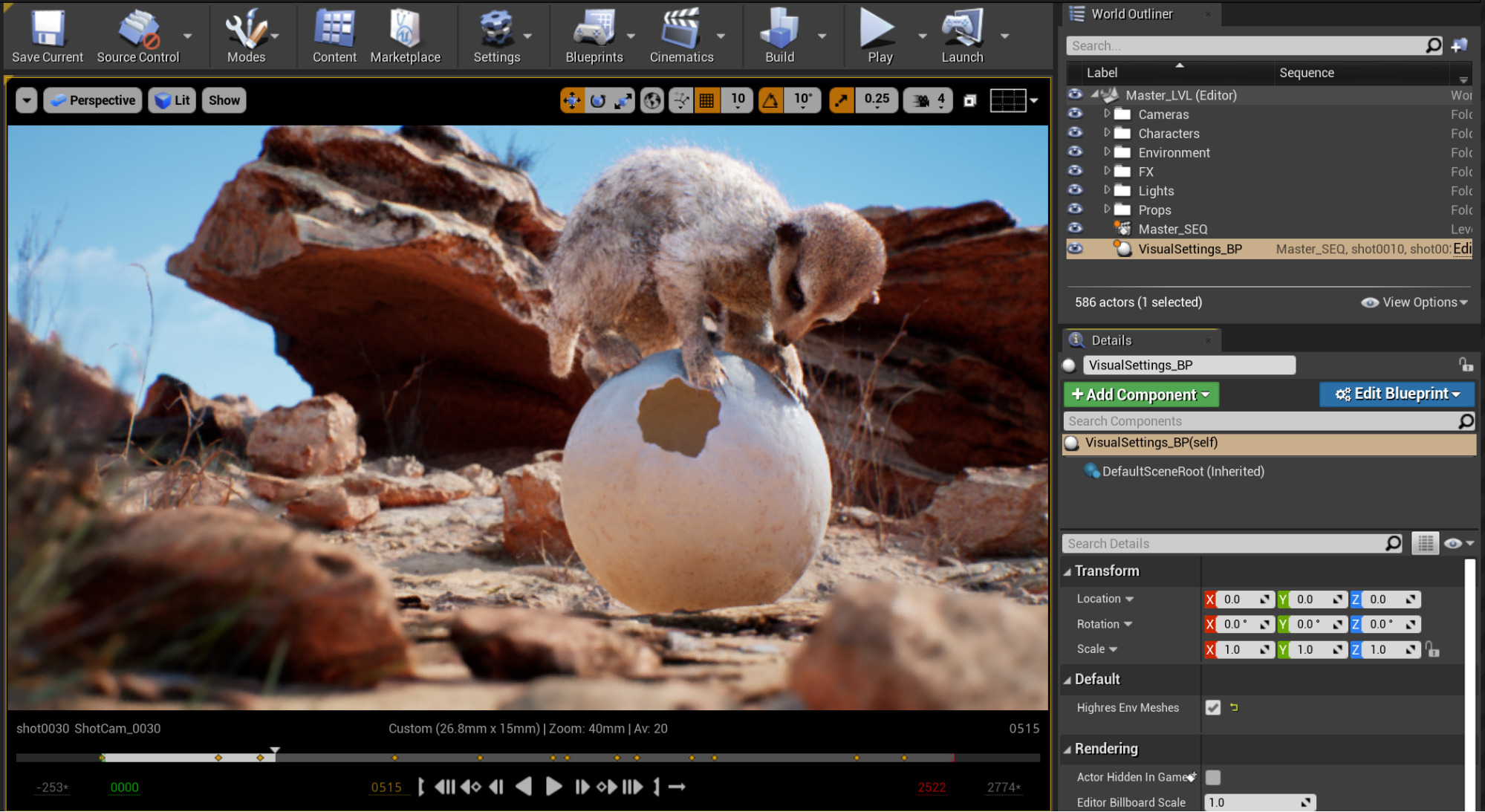Toggle the rotation snap angle icon
The height and width of the screenshot is (812, 1485).
coord(770,100)
